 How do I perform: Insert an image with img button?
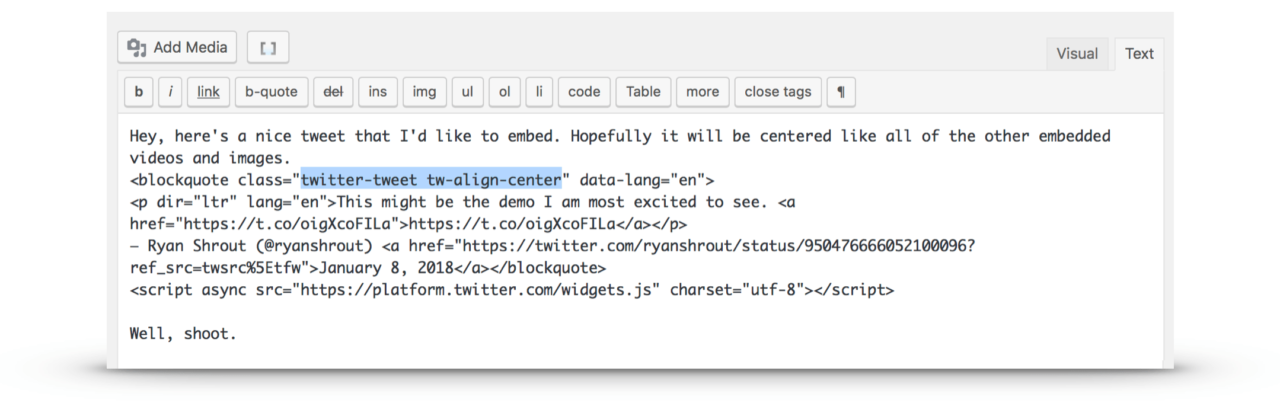[x=424, y=92]
